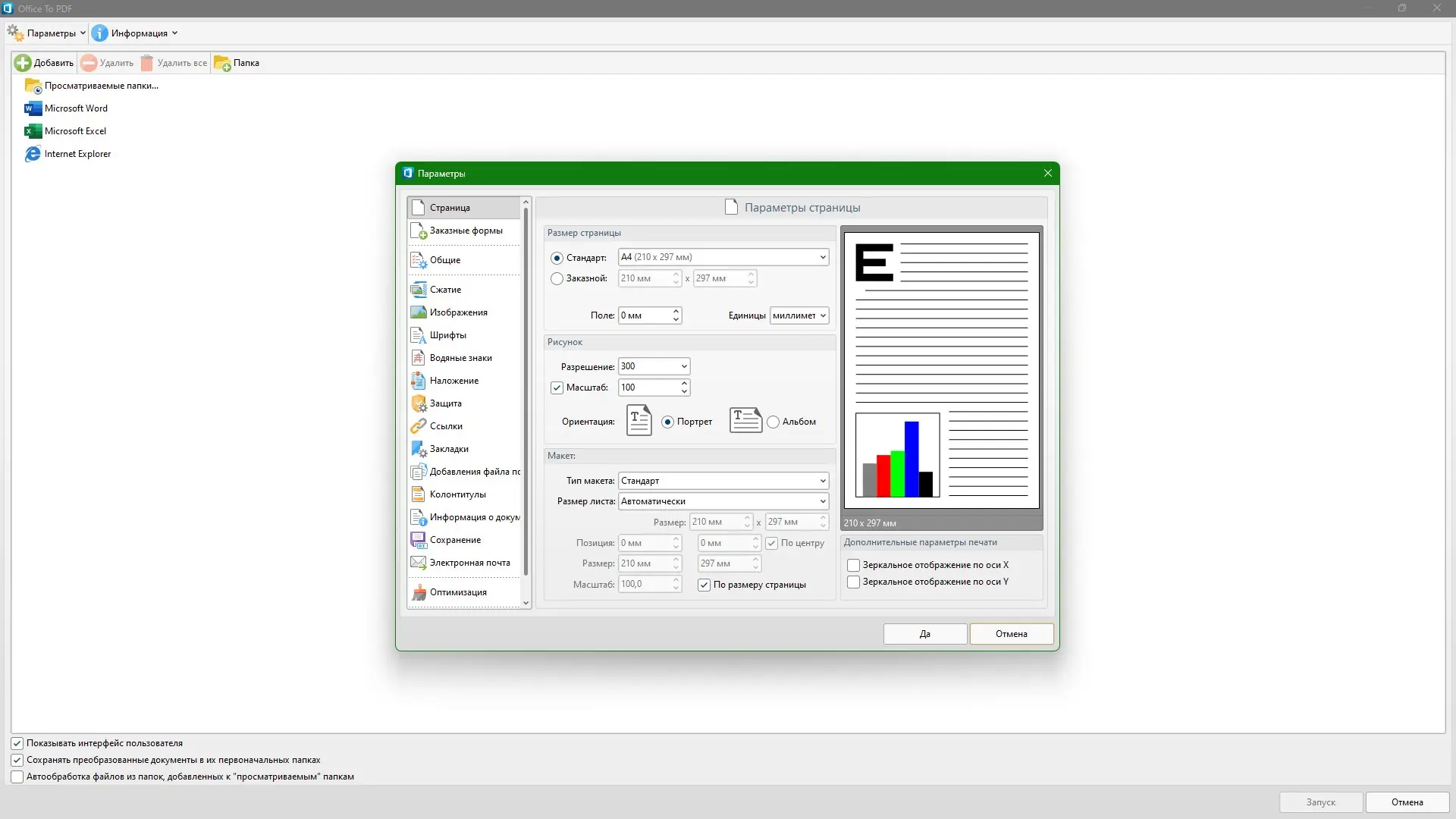Expand the Стандарт A4 page size dropdown
This screenshot has width=1456, height=819.
822,258
